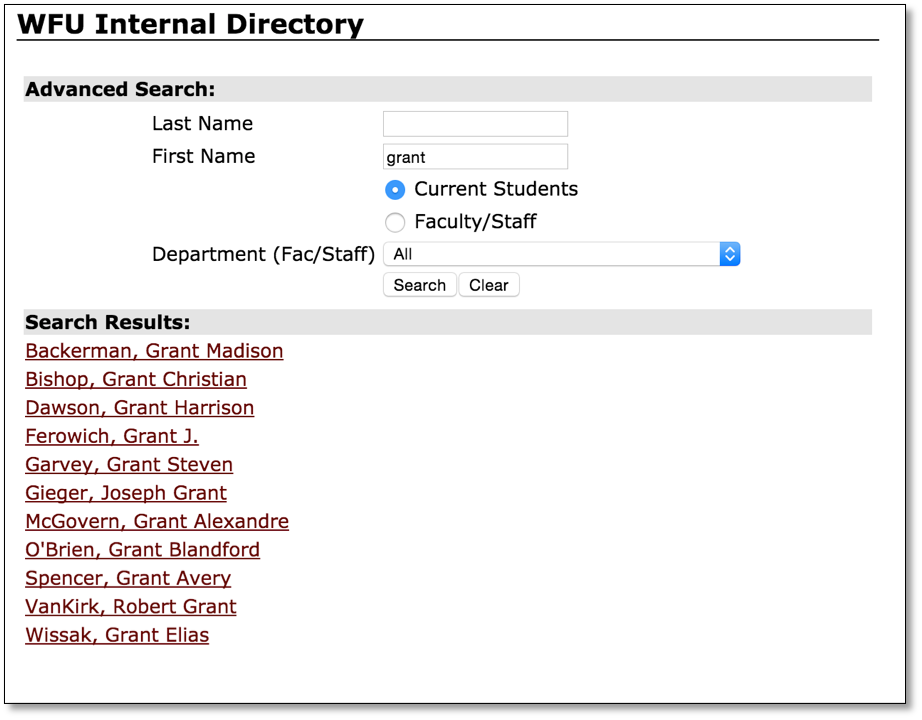Open the Department (Fac/Staff) dropdown

click(560, 254)
